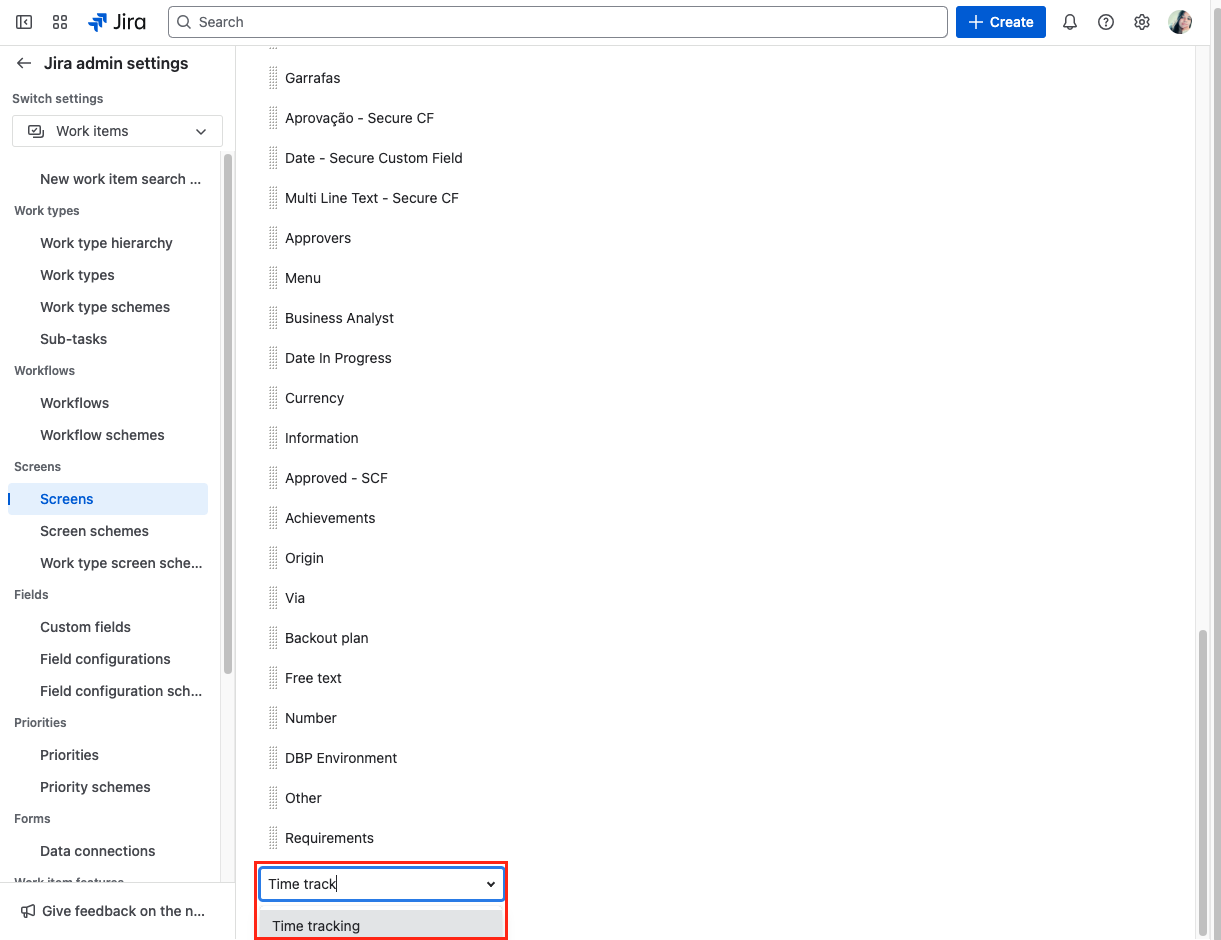Screen dimensions: 1221x940
Task: Go to Custom fields in sidebar
Action: pyautogui.click(x=85, y=627)
